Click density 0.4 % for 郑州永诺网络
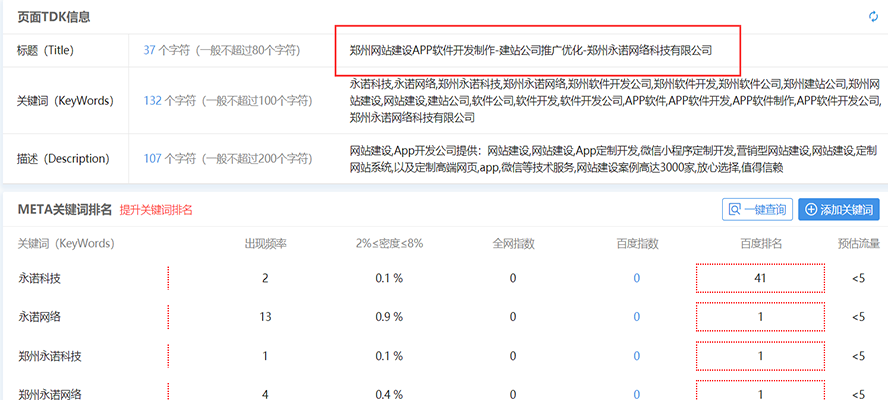 pyautogui.click(x=389, y=395)
